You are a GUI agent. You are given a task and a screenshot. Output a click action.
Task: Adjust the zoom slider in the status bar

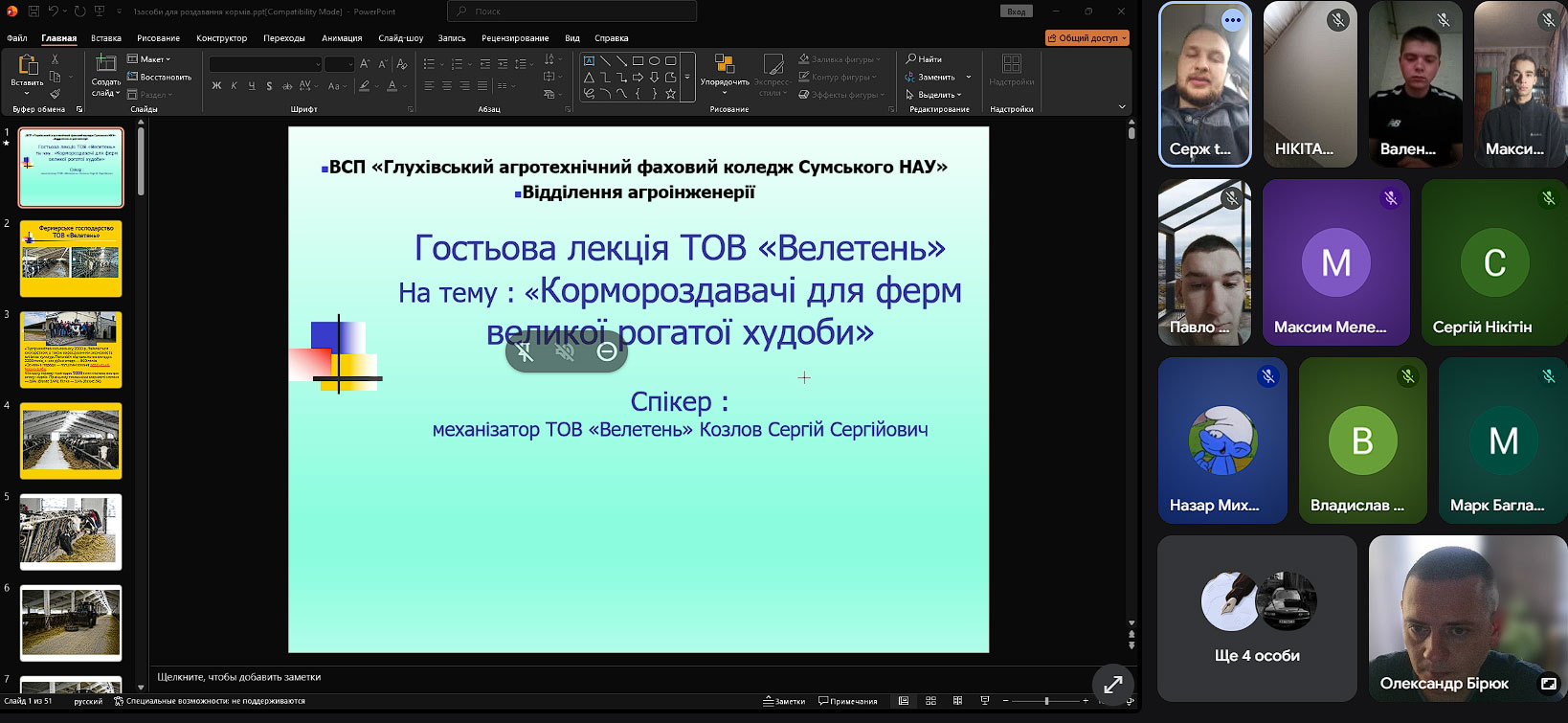coord(1045,701)
